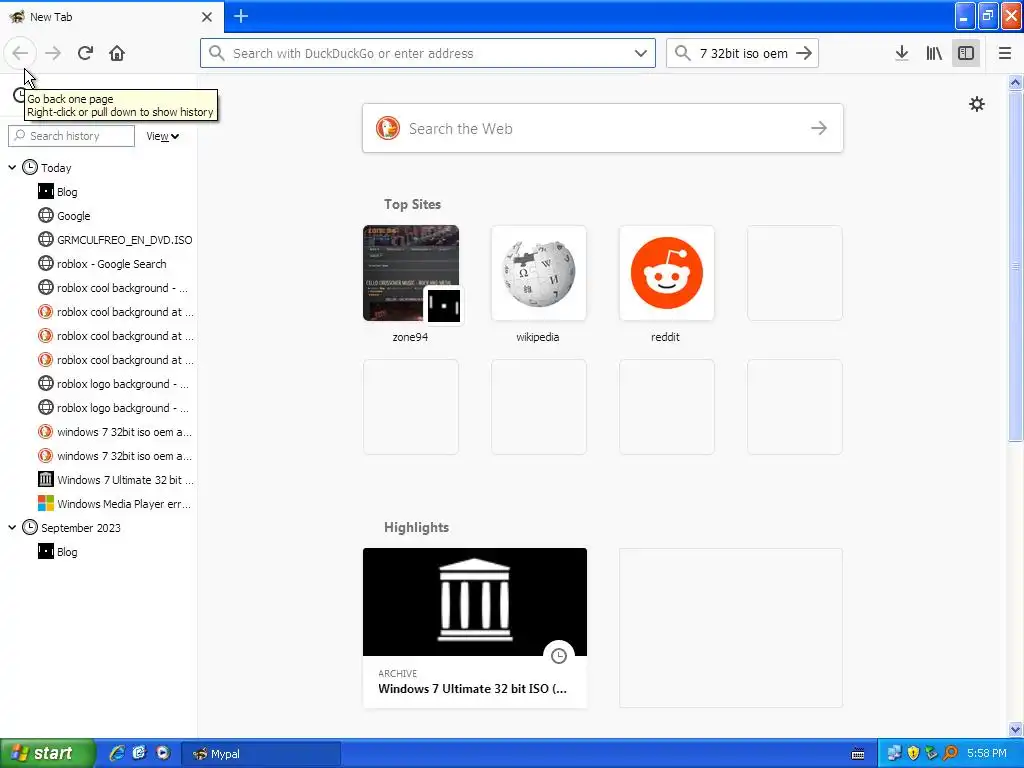Click the security shield tray icon
The image size is (1024, 768).
coord(912,753)
